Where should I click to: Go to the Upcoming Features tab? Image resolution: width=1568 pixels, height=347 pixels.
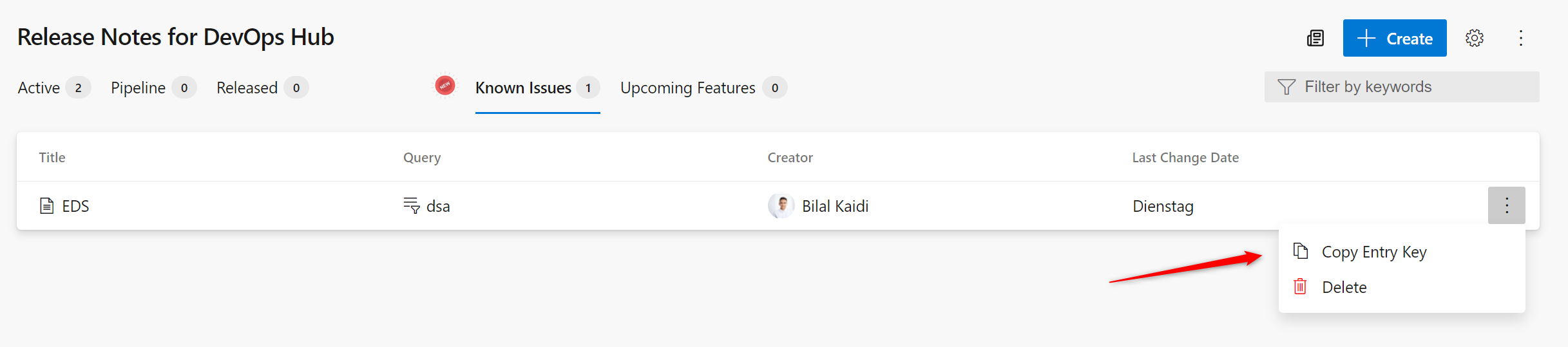pos(688,88)
